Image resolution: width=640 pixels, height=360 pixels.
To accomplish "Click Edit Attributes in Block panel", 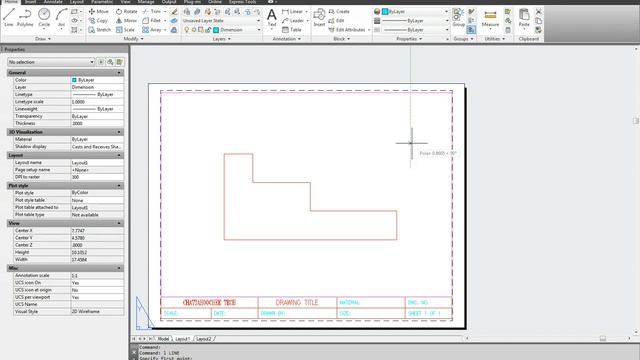I will pyautogui.click(x=347, y=30).
